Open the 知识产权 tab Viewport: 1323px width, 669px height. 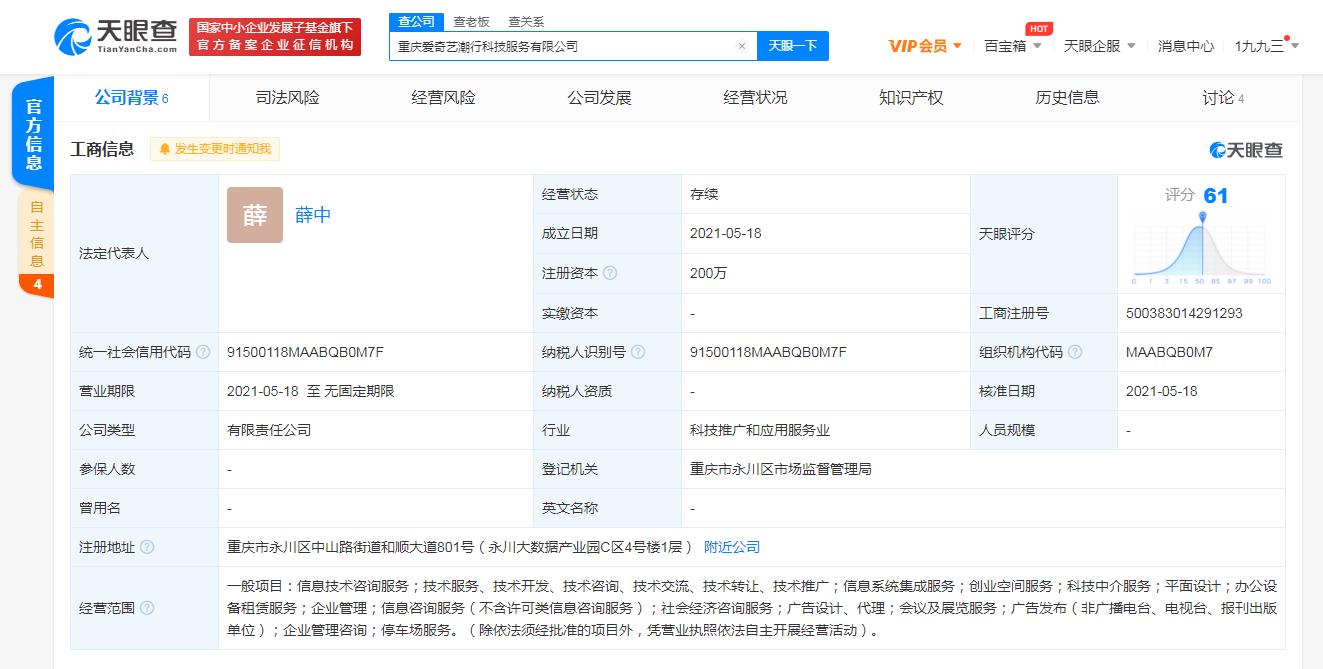(911, 98)
